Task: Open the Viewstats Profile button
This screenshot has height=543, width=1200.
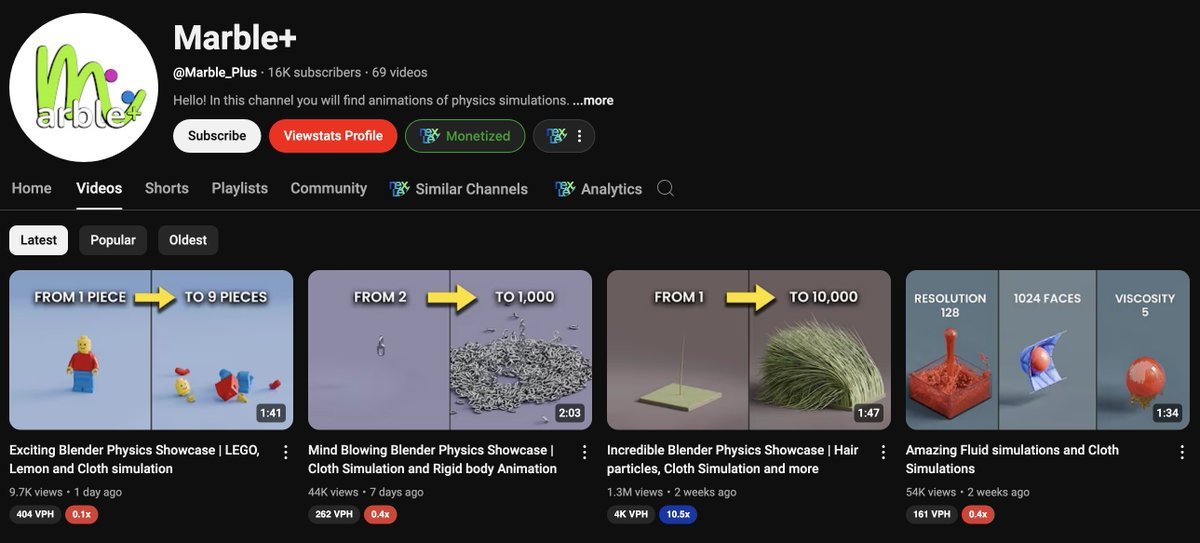Action: click(333, 136)
